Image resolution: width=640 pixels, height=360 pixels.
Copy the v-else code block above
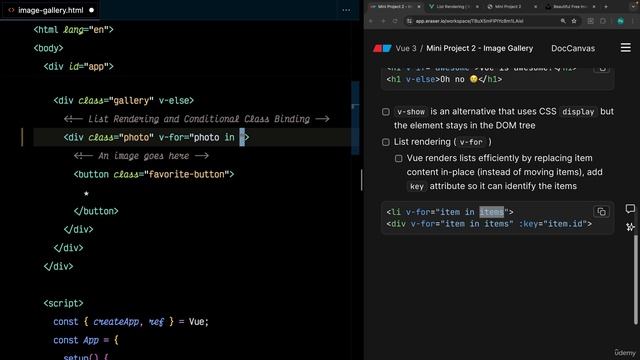602,69
